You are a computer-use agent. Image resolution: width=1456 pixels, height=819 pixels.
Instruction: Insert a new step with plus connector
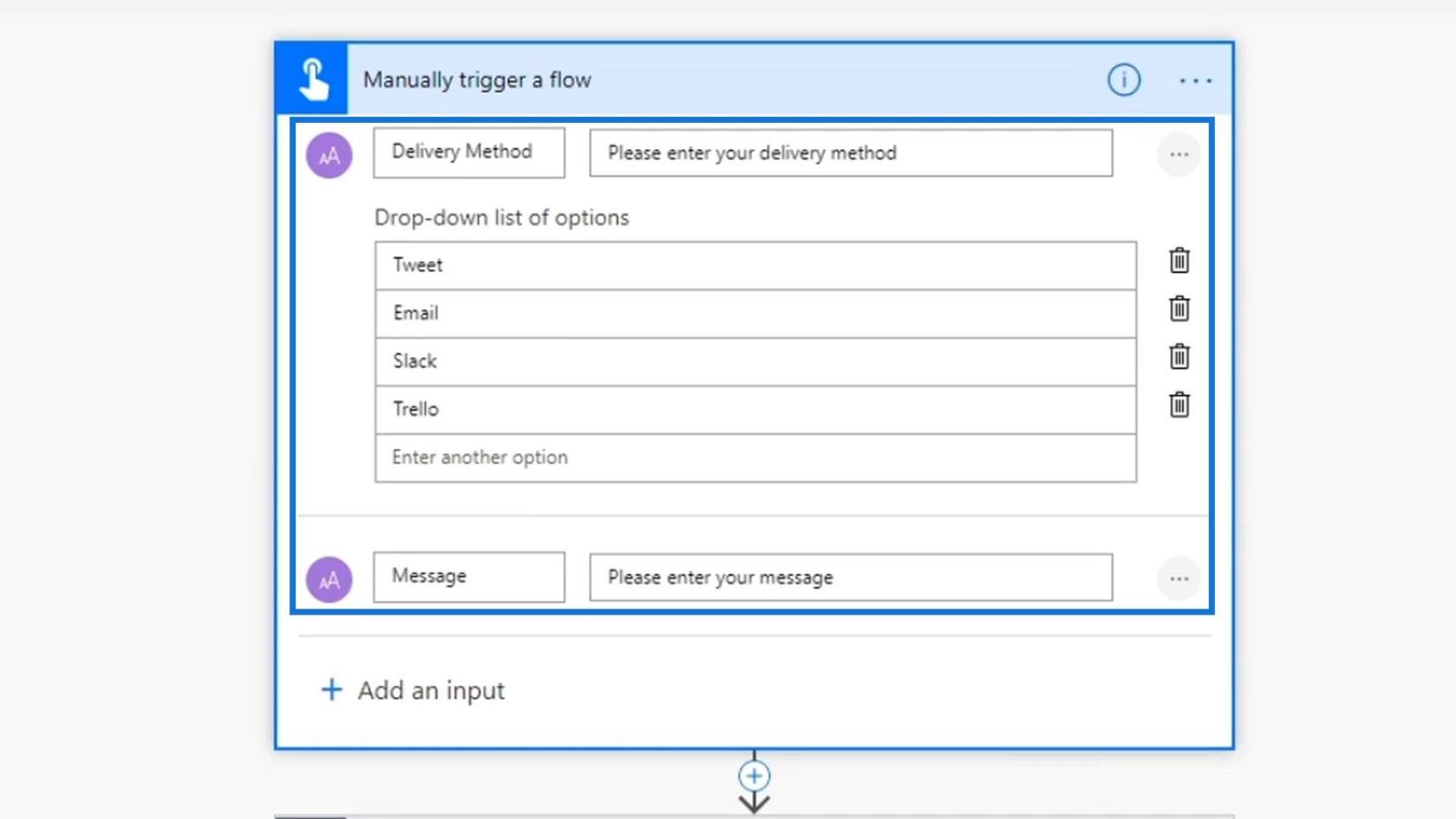[x=754, y=776]
